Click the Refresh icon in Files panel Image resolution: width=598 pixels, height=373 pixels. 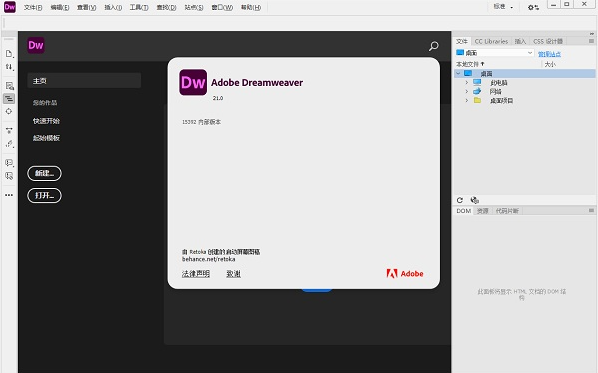[460, 200]
